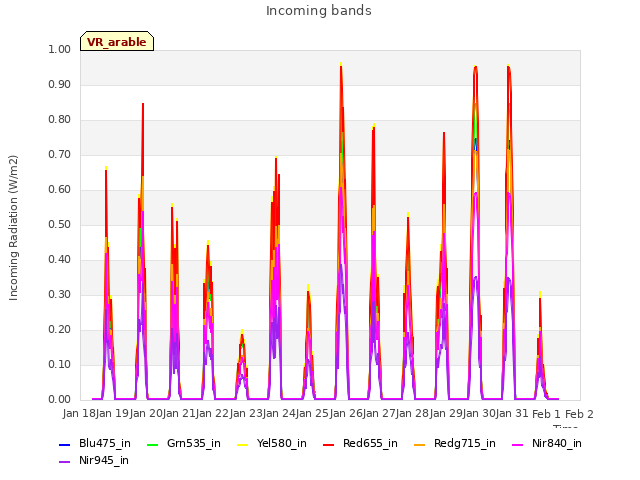Click the 0.00 y-axis tick label
Image resolution: width=640 pixels, height=480 pixels.
point(60,400)
